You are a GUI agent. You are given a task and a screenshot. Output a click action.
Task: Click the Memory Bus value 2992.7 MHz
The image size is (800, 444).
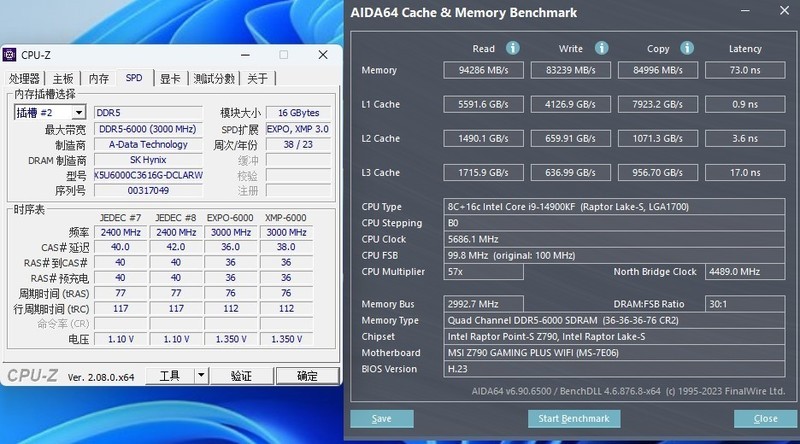tap(483, 304)
